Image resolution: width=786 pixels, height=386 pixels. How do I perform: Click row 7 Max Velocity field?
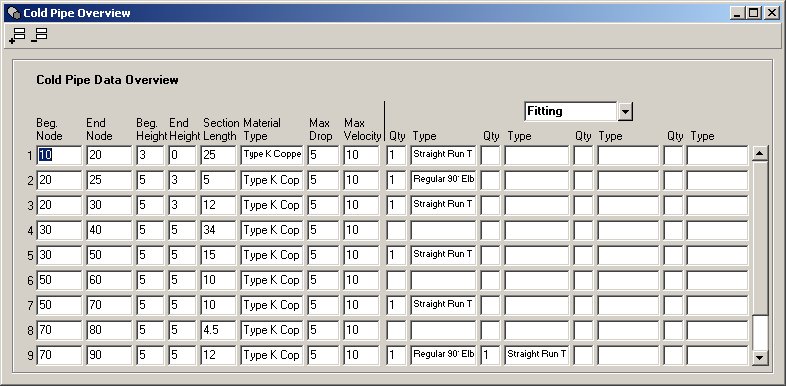pyautogui.click(x=361, y=306)
